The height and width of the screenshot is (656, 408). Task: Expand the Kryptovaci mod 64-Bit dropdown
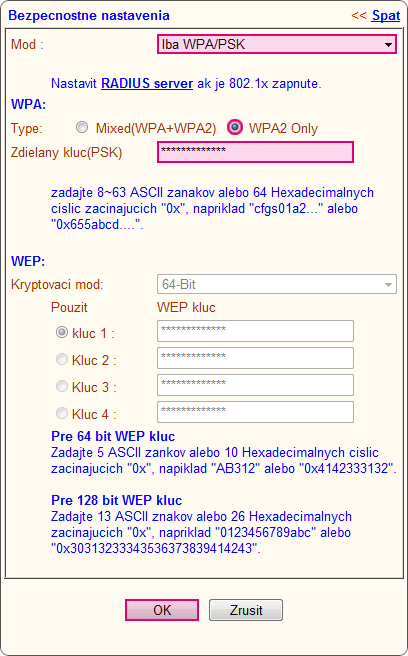pos(277,284)
